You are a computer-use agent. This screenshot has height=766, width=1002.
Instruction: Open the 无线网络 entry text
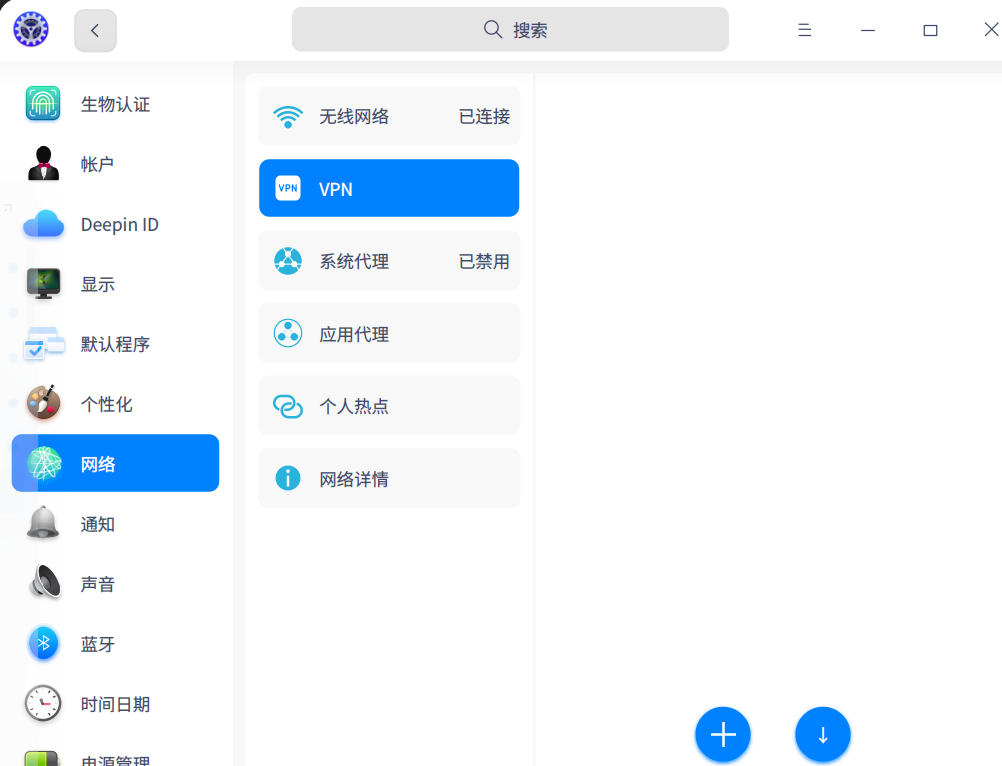(354, 116)
